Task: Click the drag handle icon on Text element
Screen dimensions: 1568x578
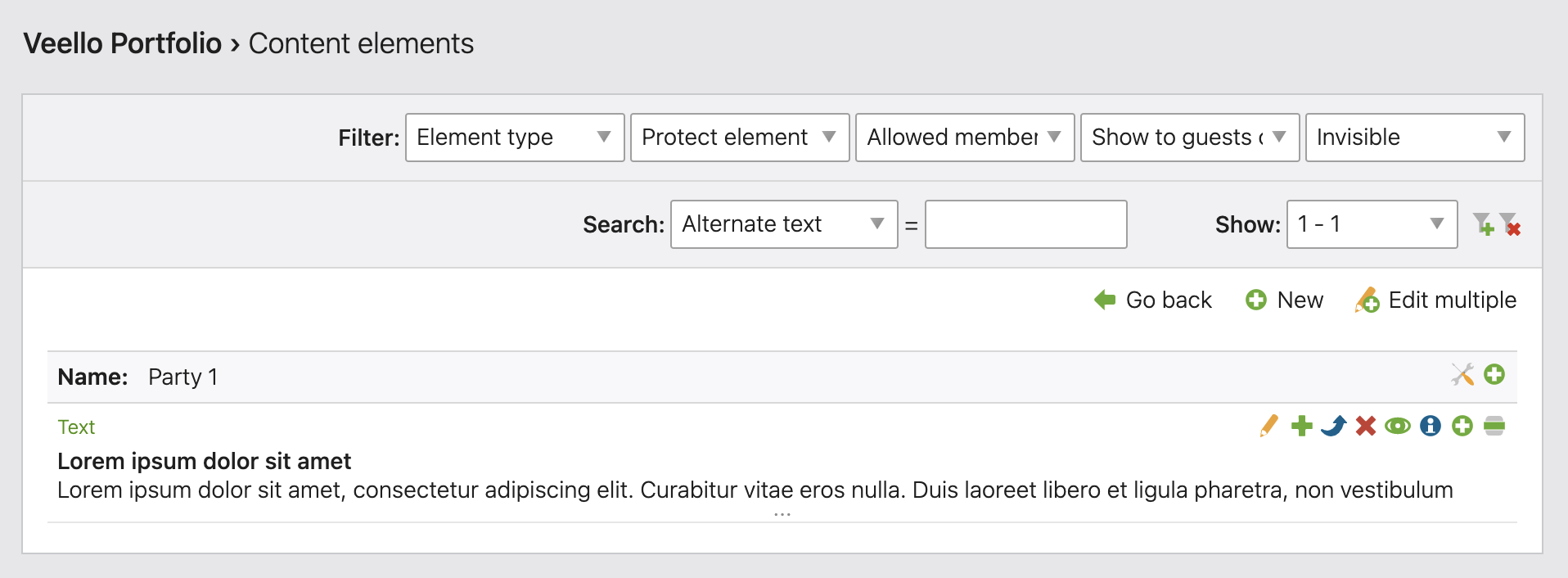Action: pos(1494,426)
